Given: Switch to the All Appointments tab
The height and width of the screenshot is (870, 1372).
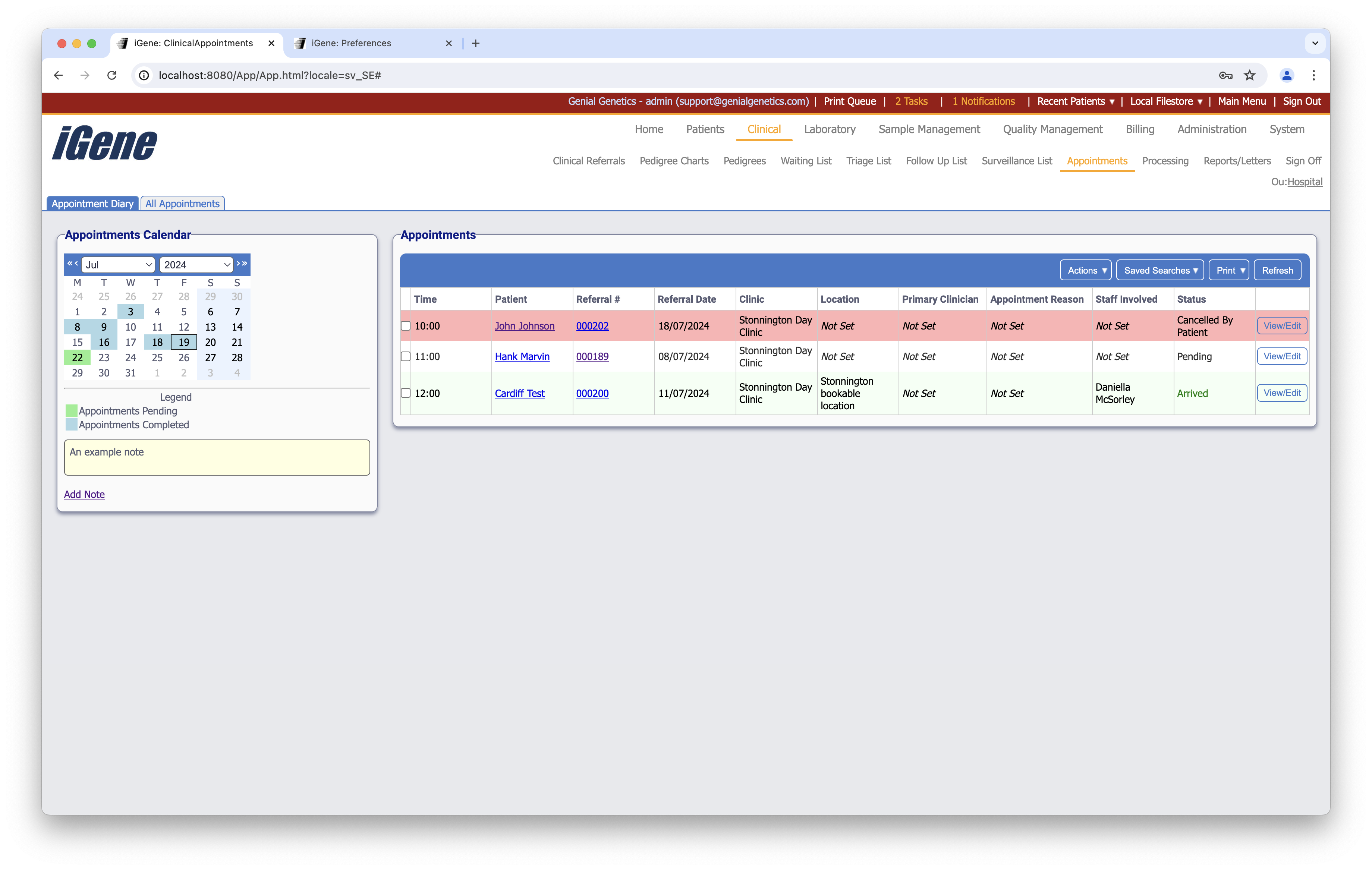Looking at the screenshot, I should point(182,204).
